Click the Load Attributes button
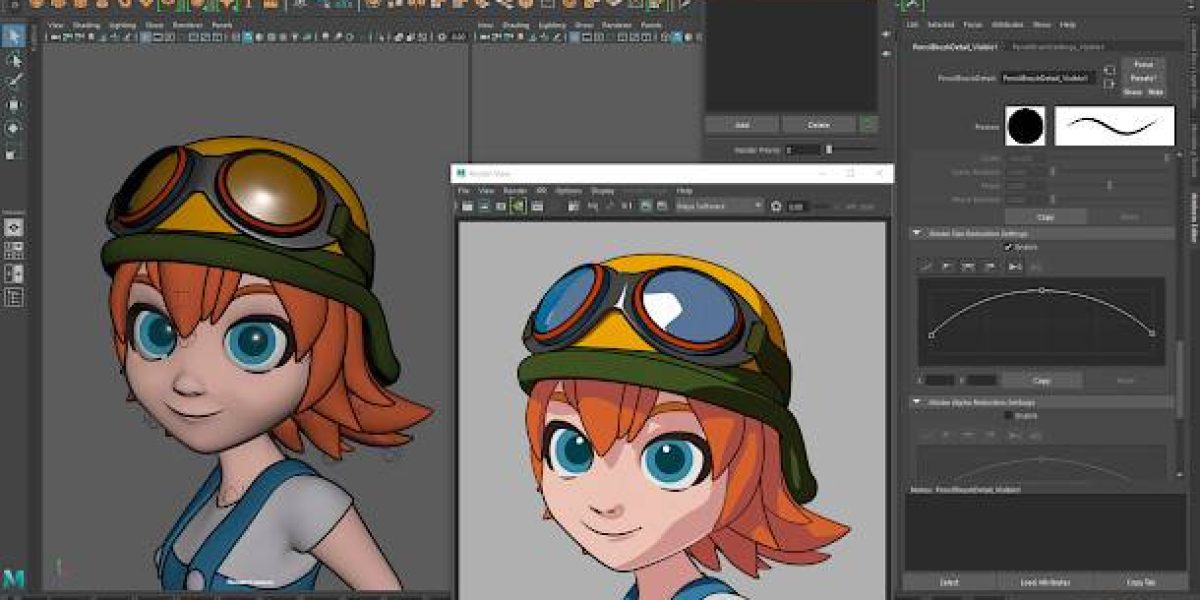1200x600 pixels. 1047,582
